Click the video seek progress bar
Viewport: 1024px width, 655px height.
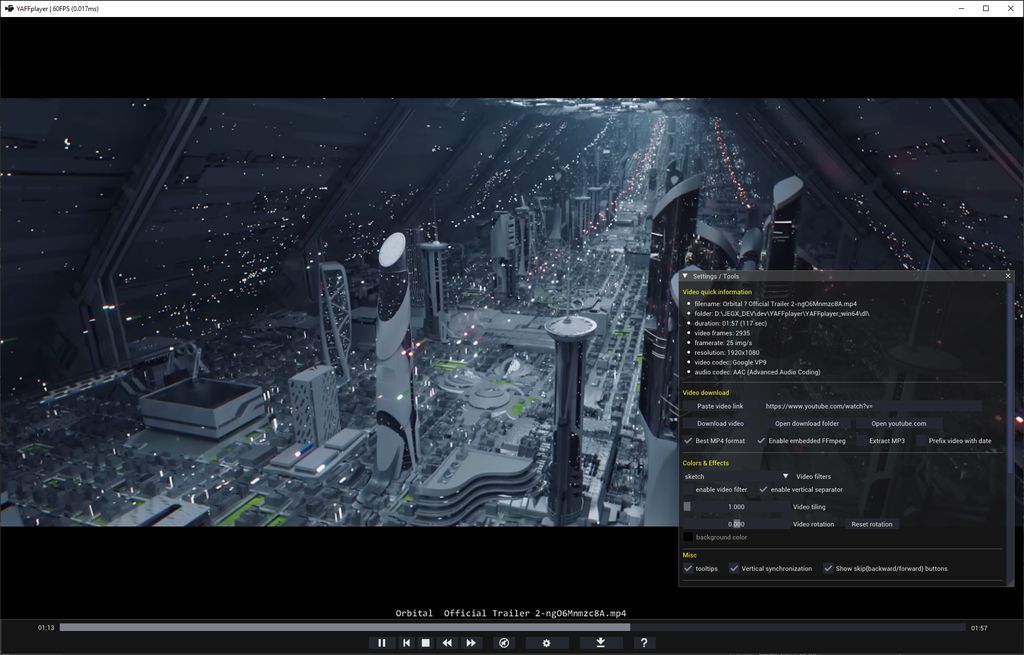(513, 628)
